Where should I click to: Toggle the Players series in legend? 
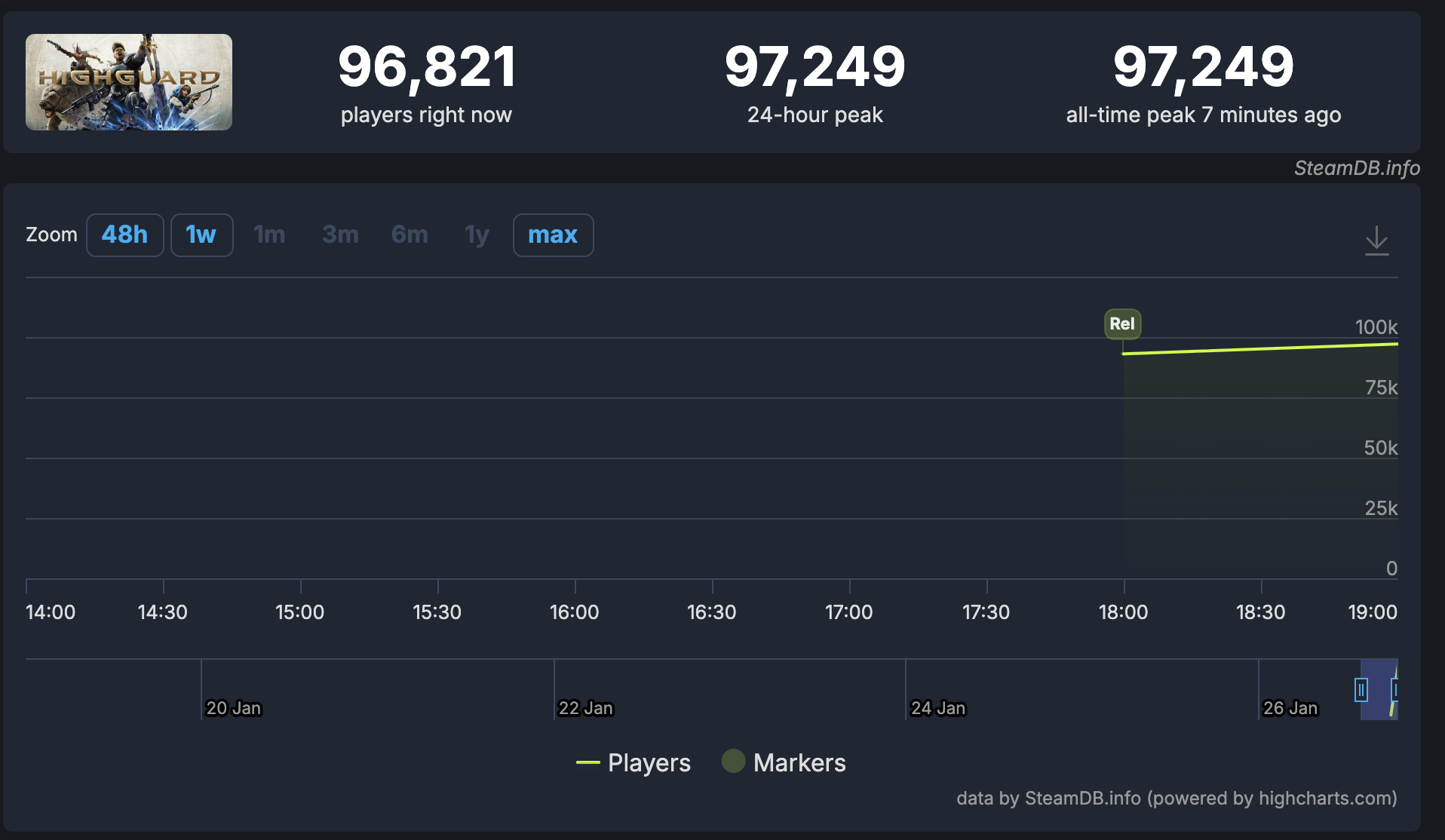coord(634,763)
